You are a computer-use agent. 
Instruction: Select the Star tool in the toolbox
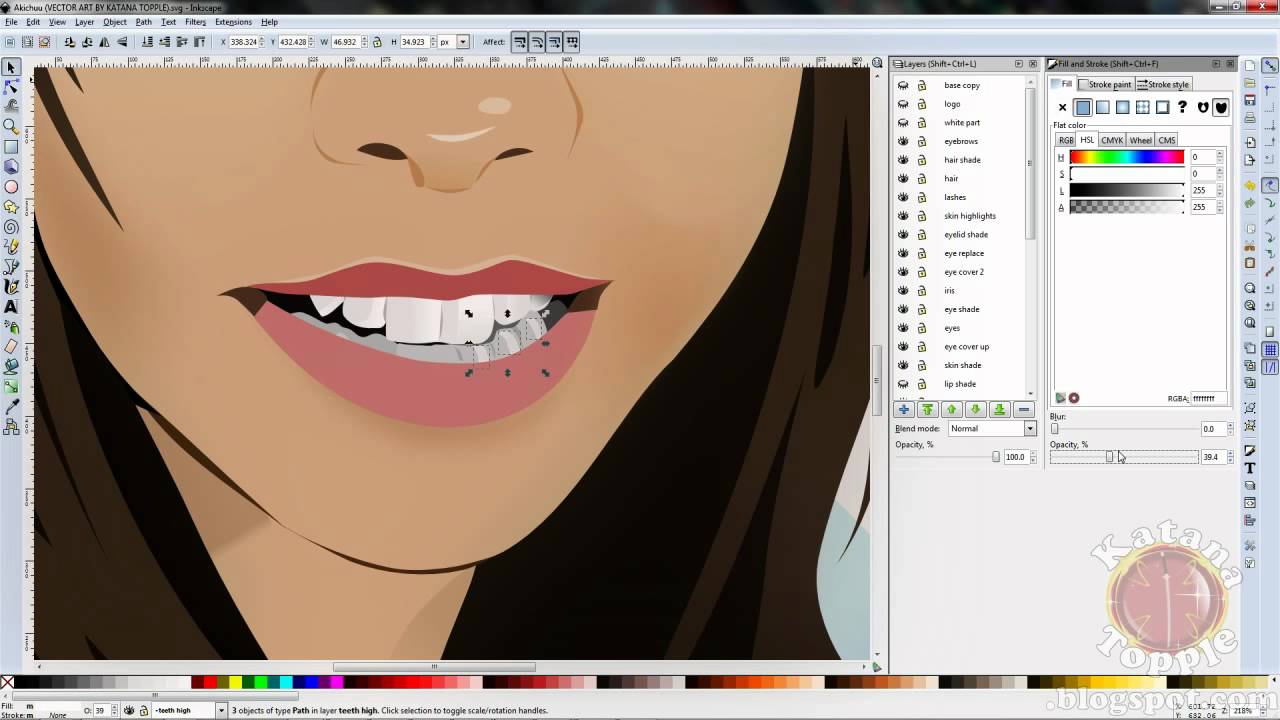click(11, 207)
